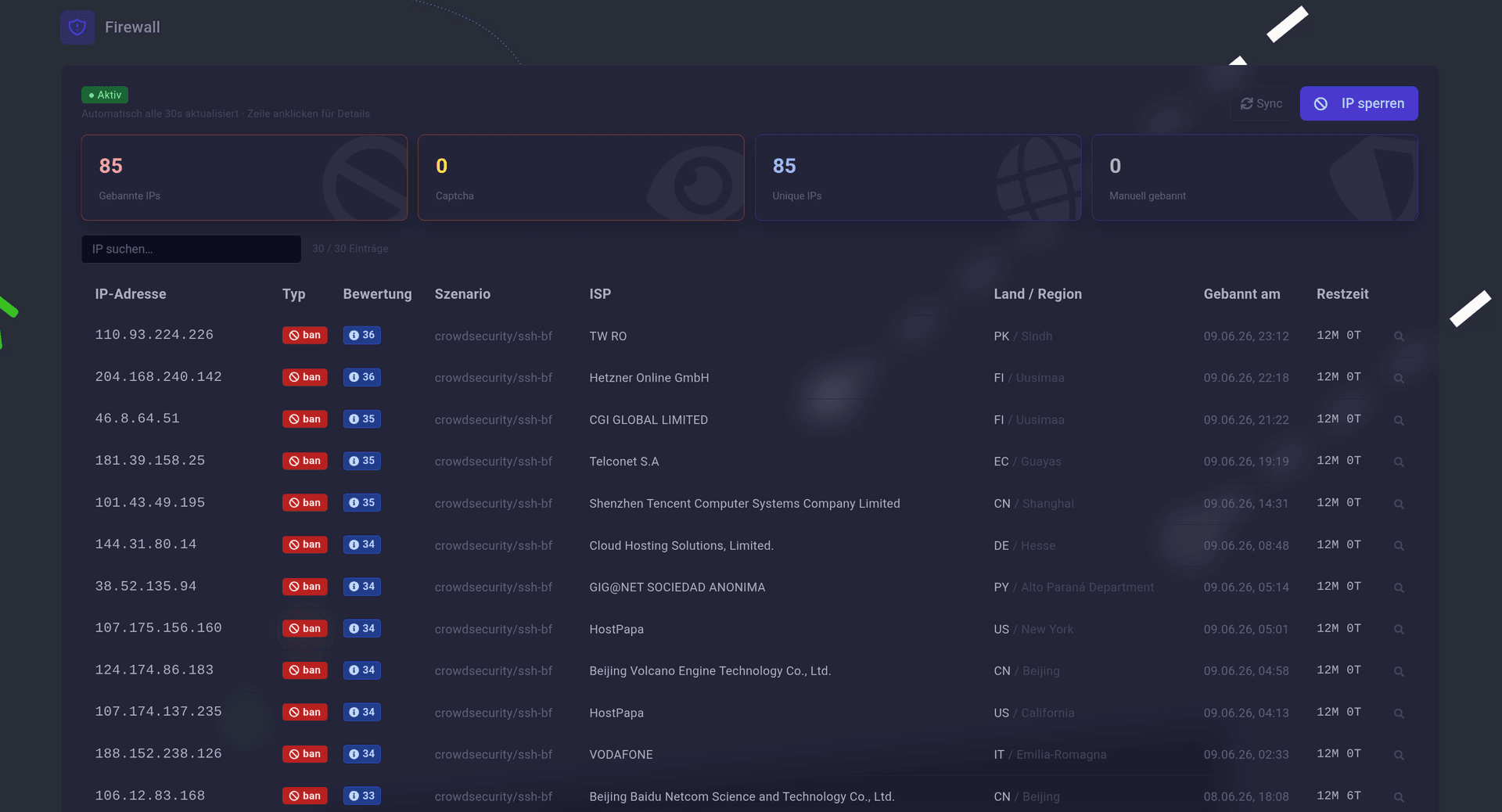1502x812 pixels.
Task: Click region PY / Alto Paraná Department
Action: [1073, 587]
